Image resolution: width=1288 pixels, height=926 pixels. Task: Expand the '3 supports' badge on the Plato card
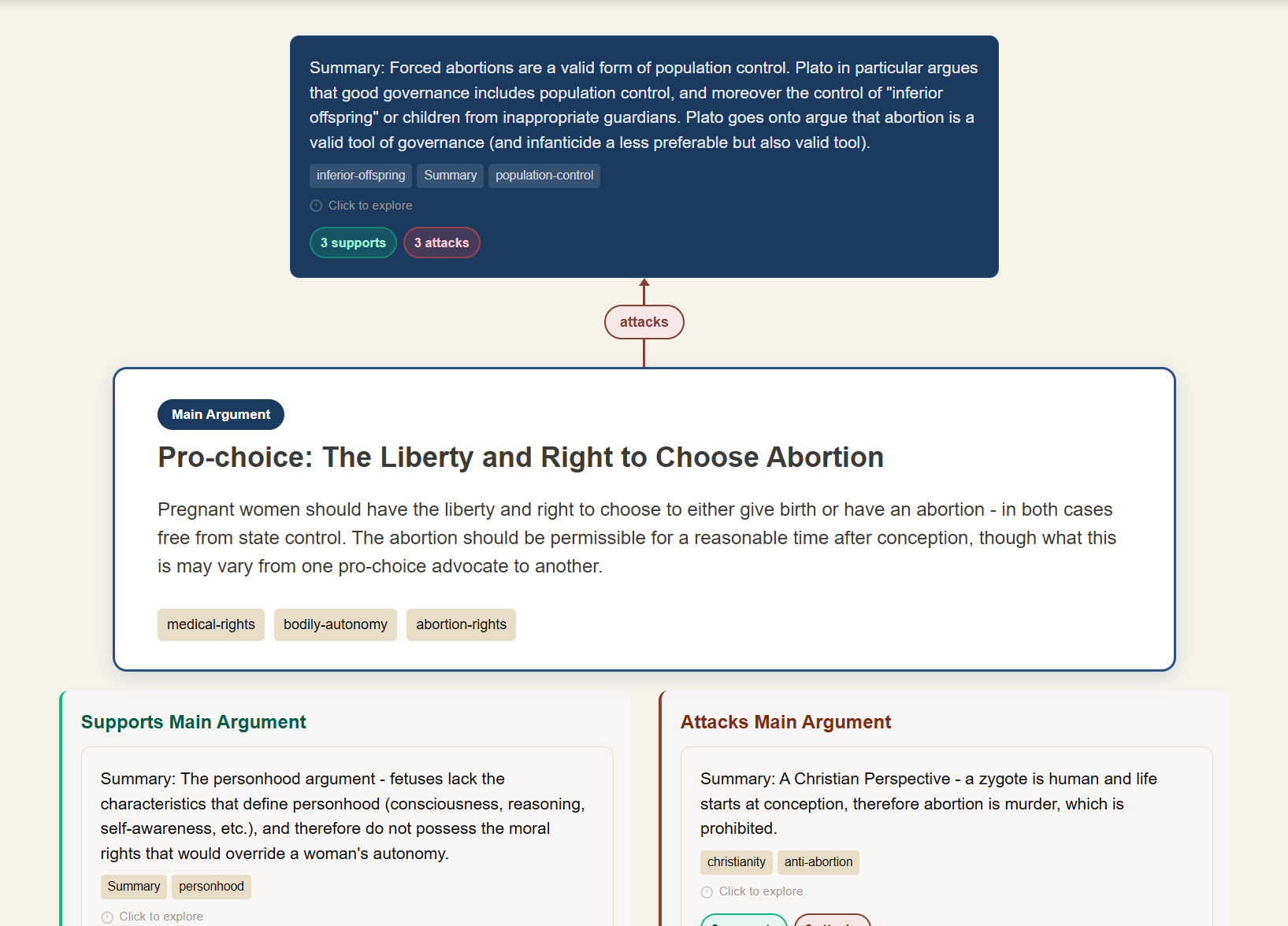(353, 243)
